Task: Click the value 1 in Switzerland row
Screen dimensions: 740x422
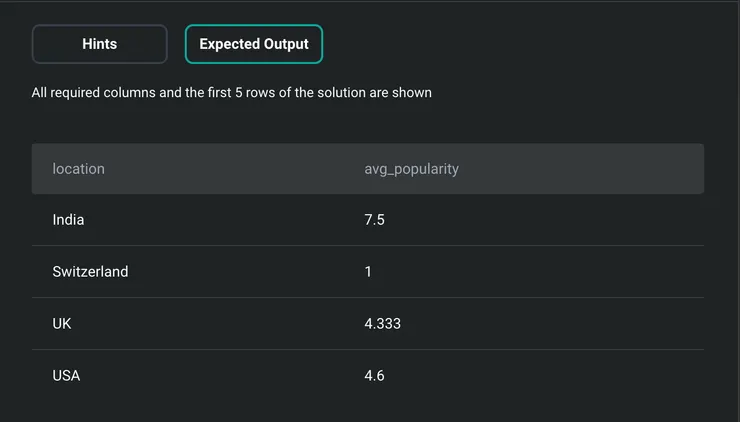Action: (x=368, y=272)
